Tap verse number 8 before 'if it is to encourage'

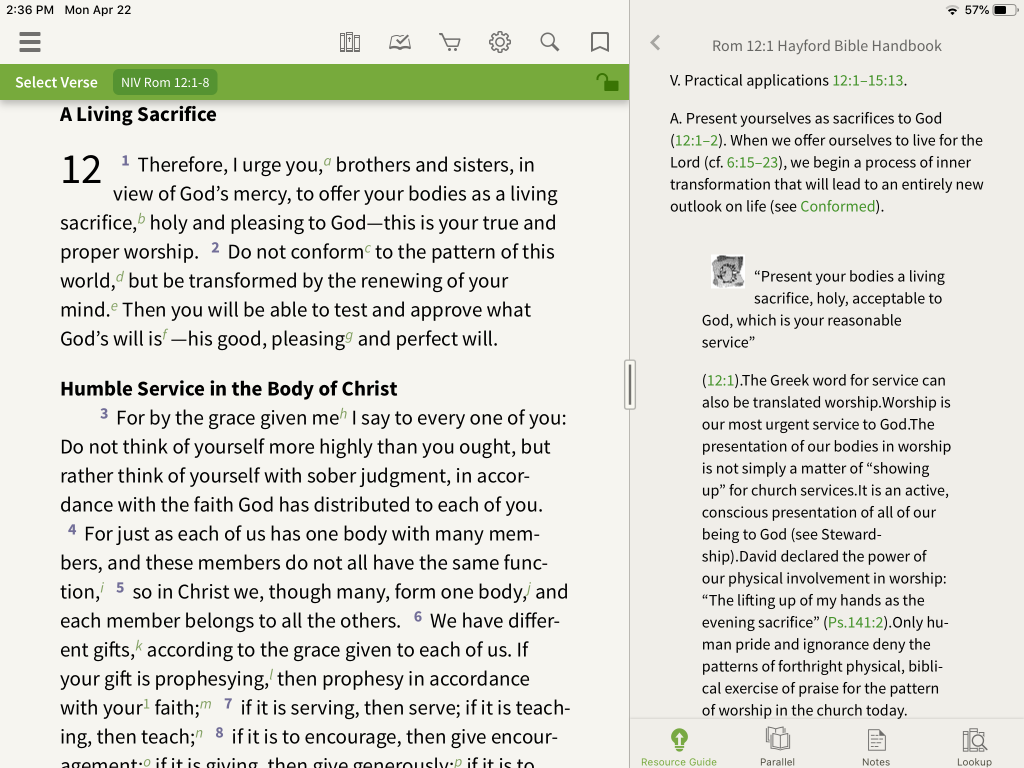coord(219,733)
